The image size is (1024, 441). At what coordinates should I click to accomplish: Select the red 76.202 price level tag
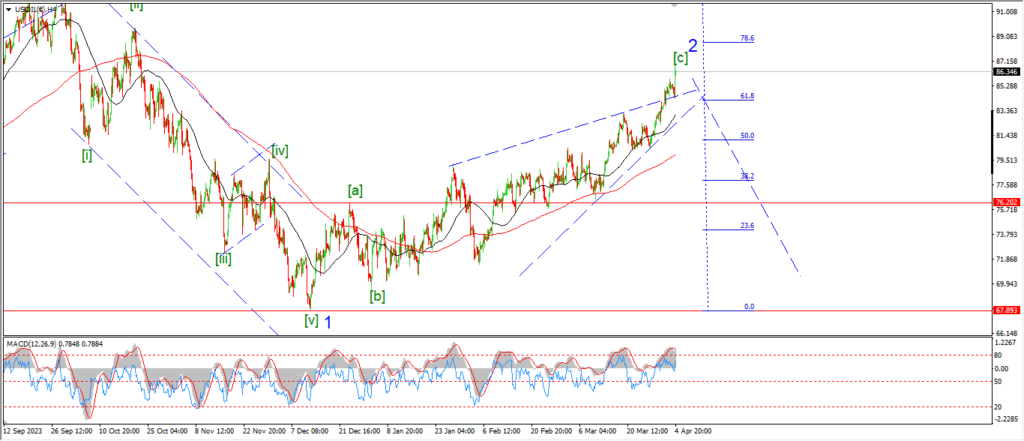[x=1006, y=203]
